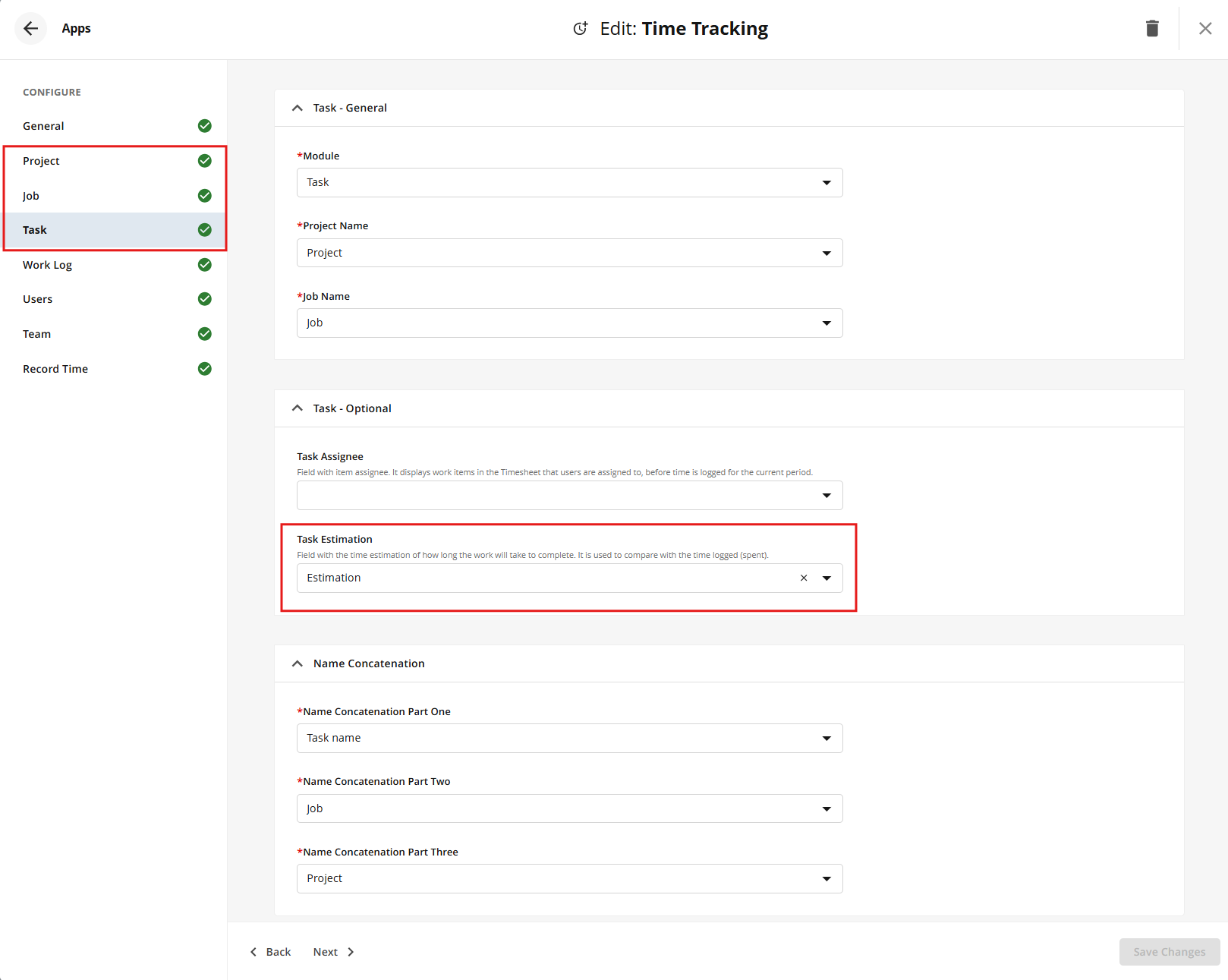1228x980 pixels.
Task: Click the Time Tracking clock icon
Action: coord(581,29)
